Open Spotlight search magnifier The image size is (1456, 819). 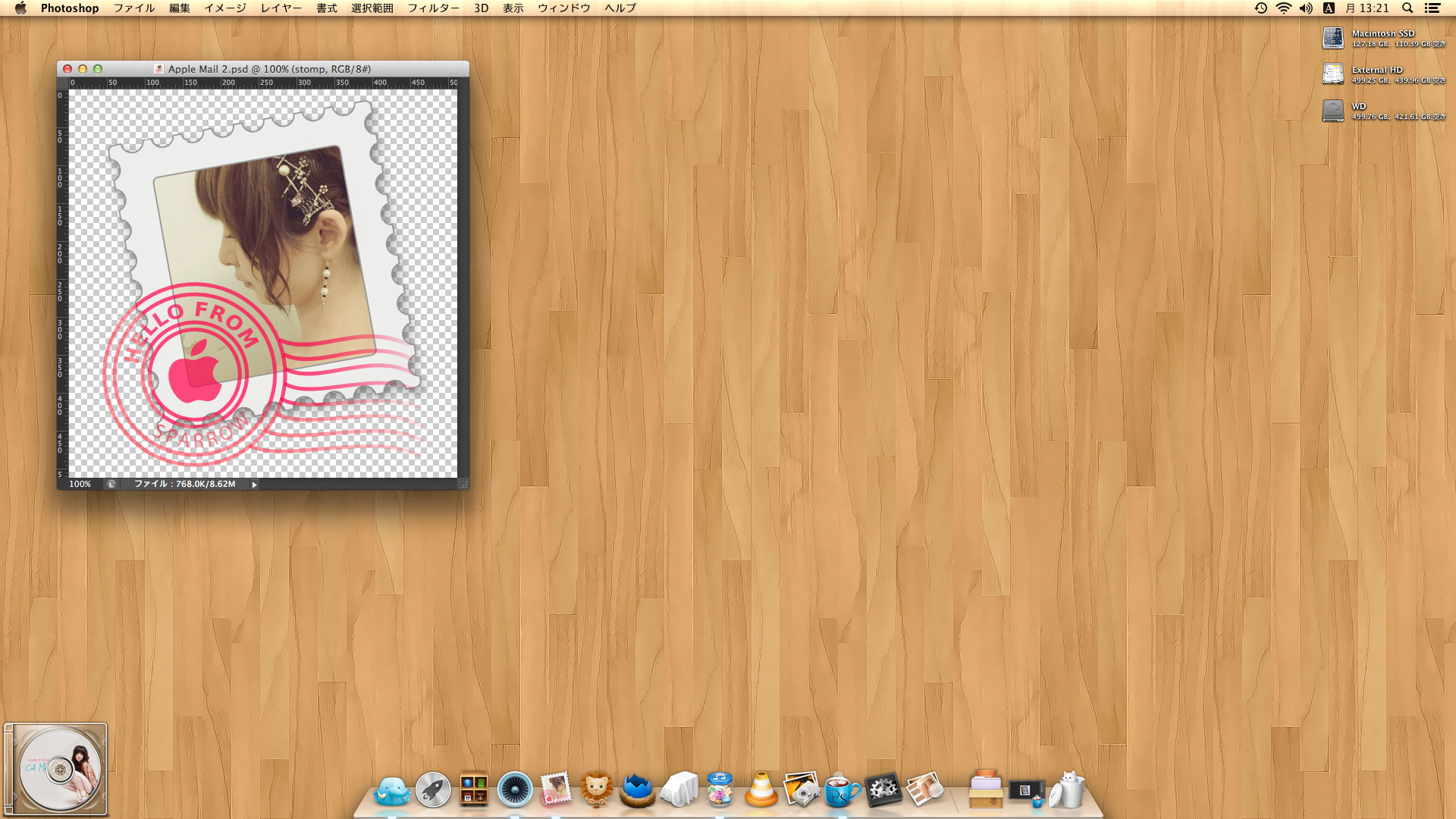point(1407,8)
